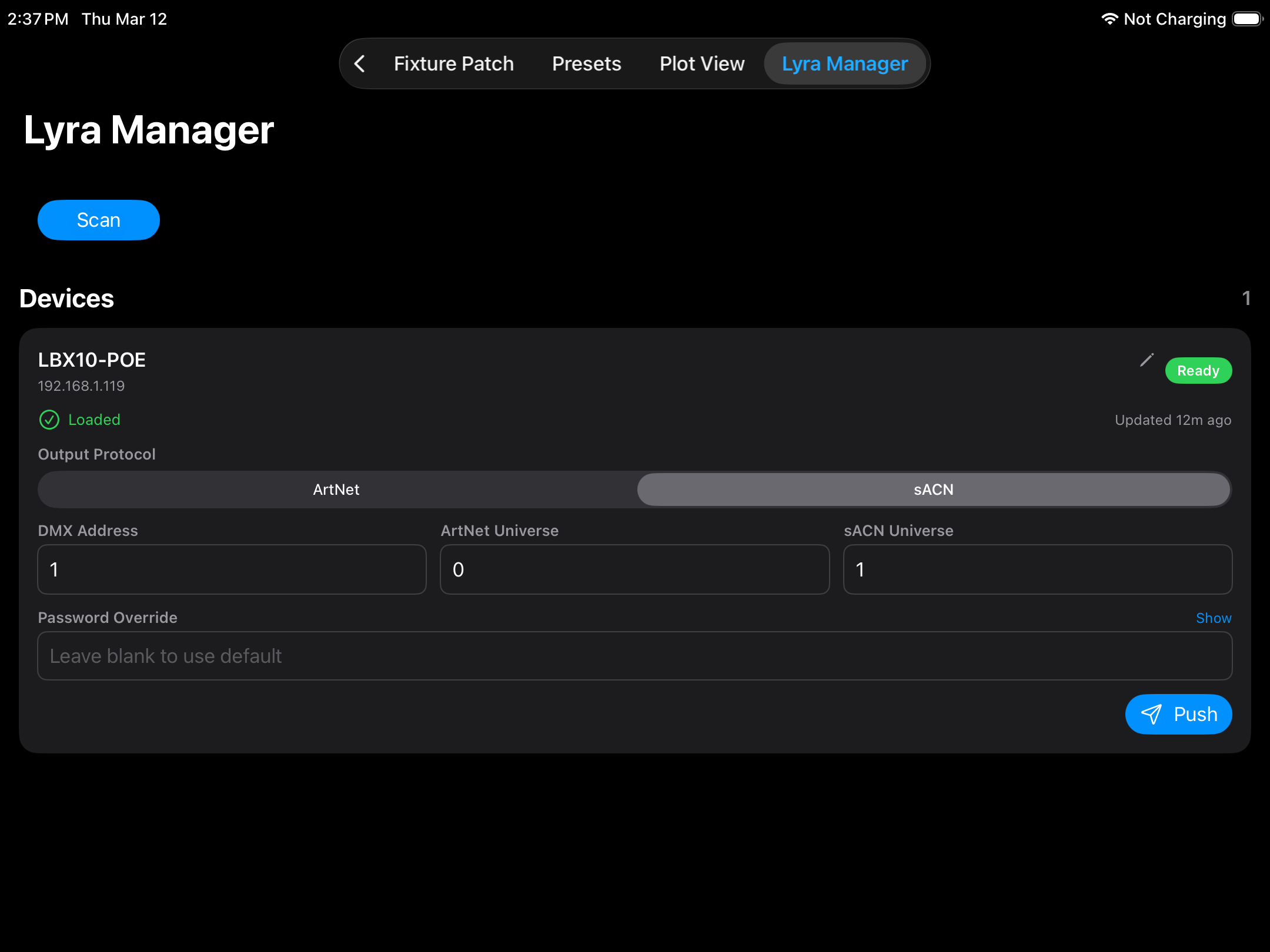1270x952 pixels.
Task: Click the Updated 12m ago text
Action: pyautogui.click(x=1173, y=420)
